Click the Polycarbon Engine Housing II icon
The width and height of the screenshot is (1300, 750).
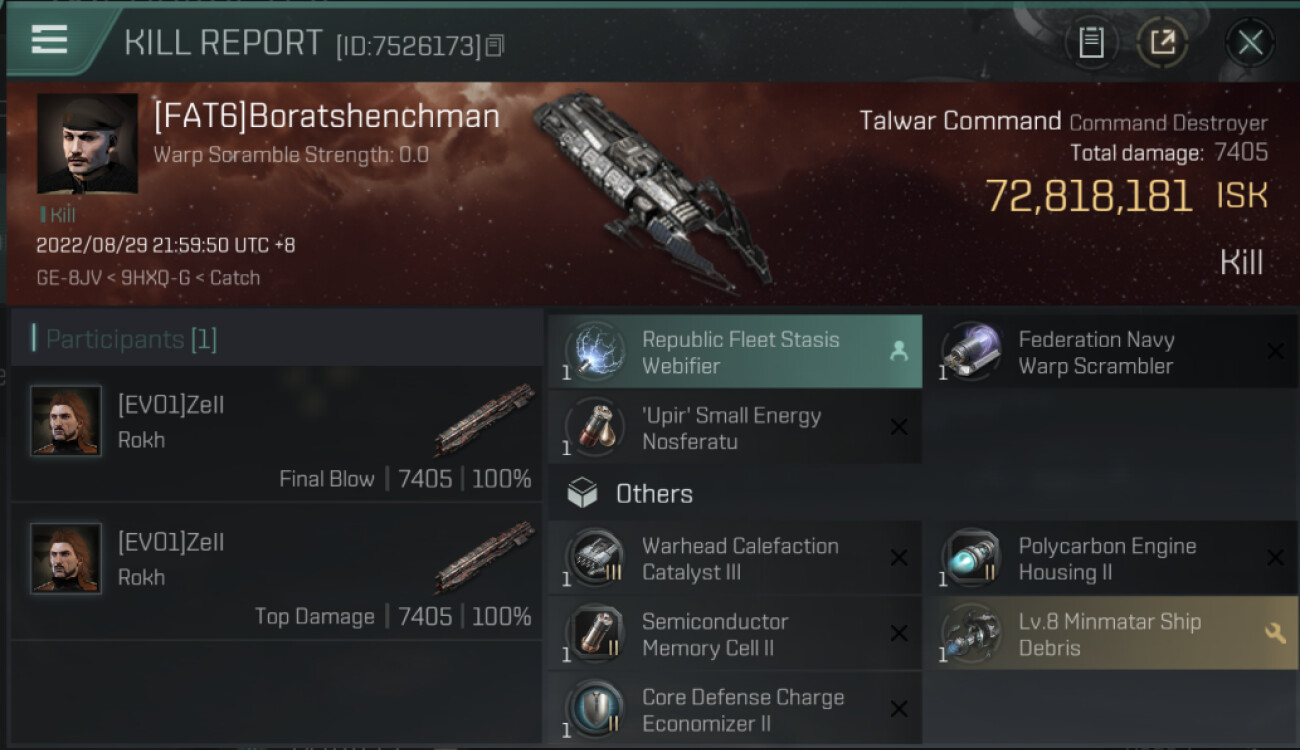[972, 559]
